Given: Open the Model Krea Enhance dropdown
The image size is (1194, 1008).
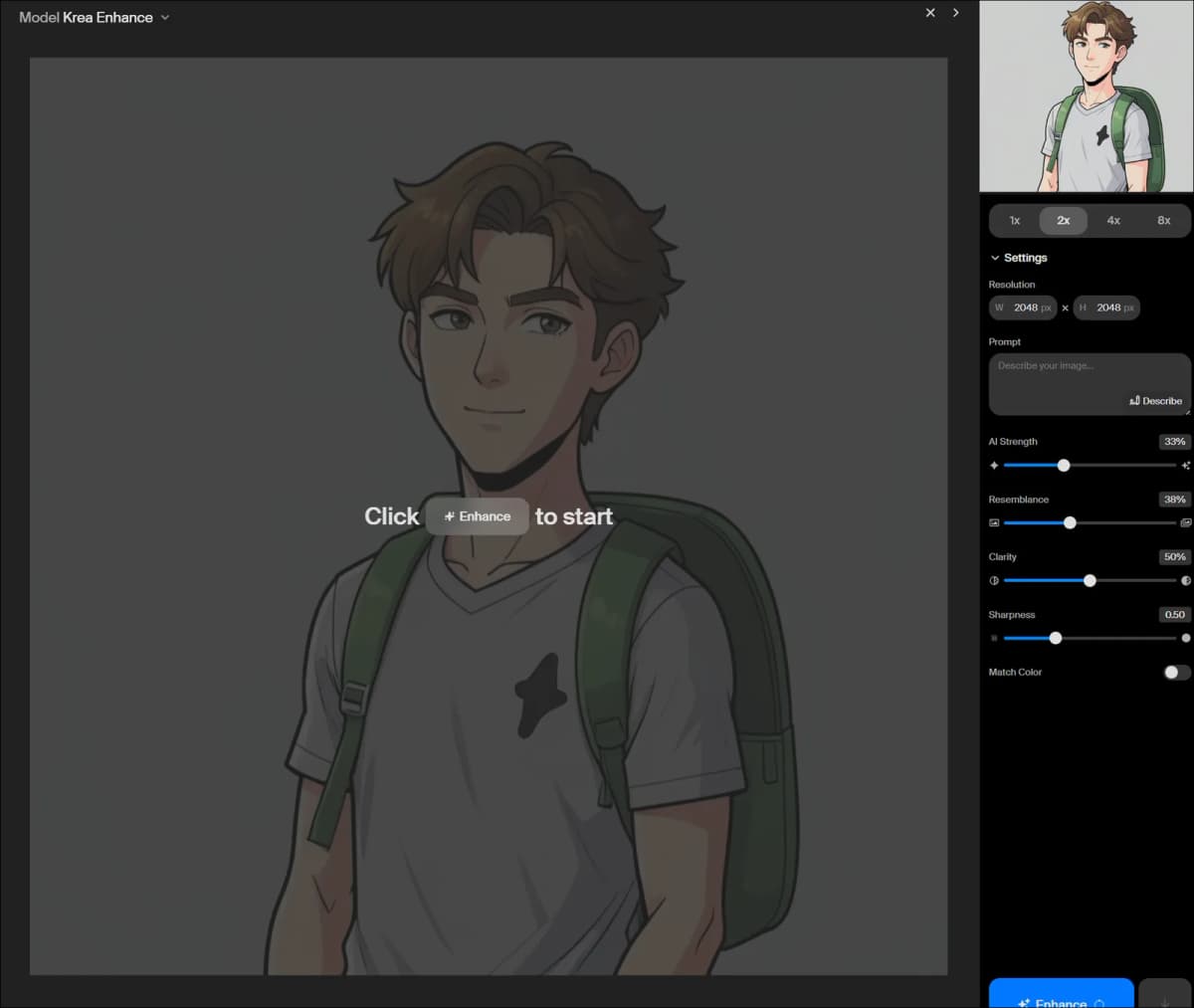Looking at the screenshot, I should click(x=95, y=17).
